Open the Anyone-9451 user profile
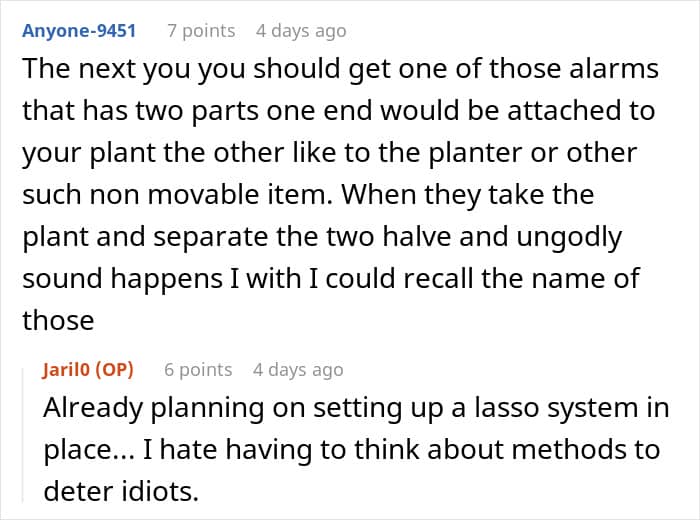 click(79, 31)
